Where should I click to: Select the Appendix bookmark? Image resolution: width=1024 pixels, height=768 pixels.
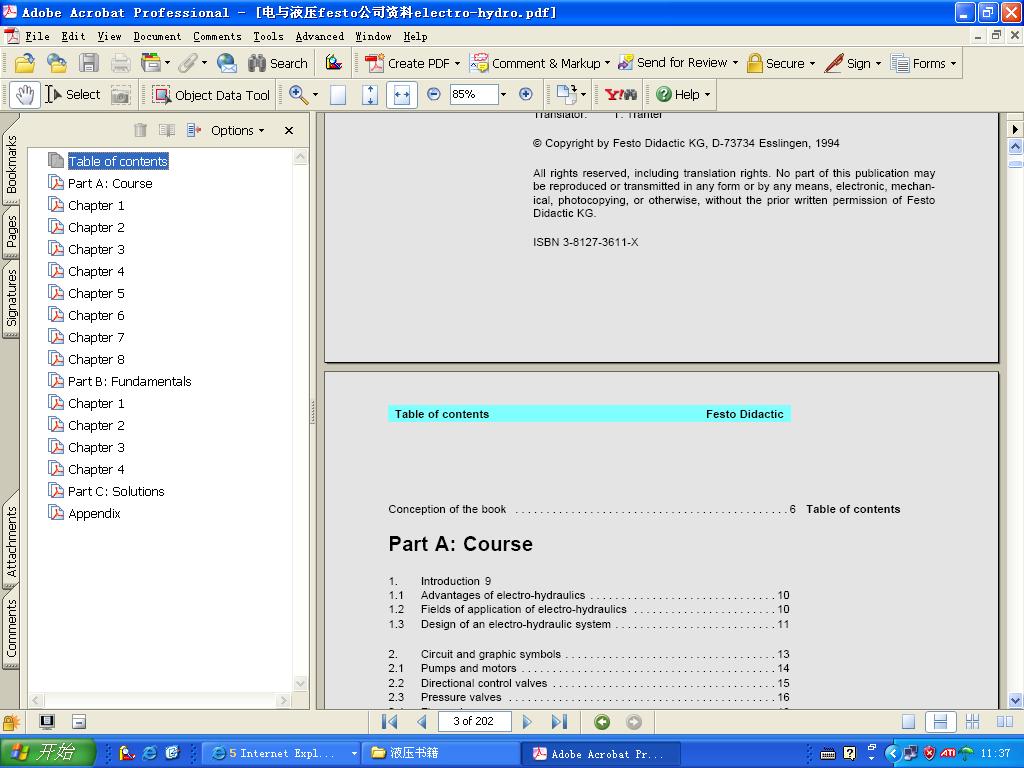94,513
